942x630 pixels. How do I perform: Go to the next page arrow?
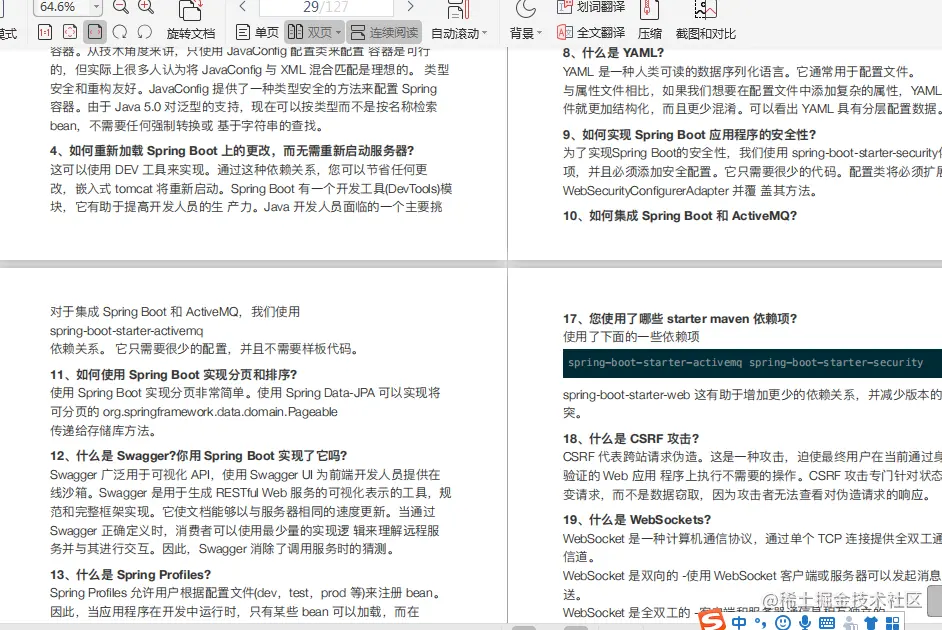coord(410,7)
